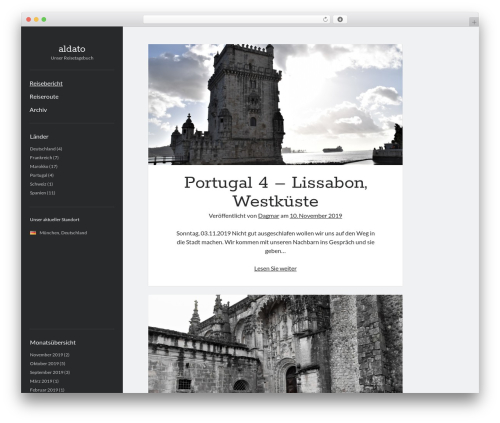Filter posts by Spanien (11)

pyautogui.click(x=42, y=193)
